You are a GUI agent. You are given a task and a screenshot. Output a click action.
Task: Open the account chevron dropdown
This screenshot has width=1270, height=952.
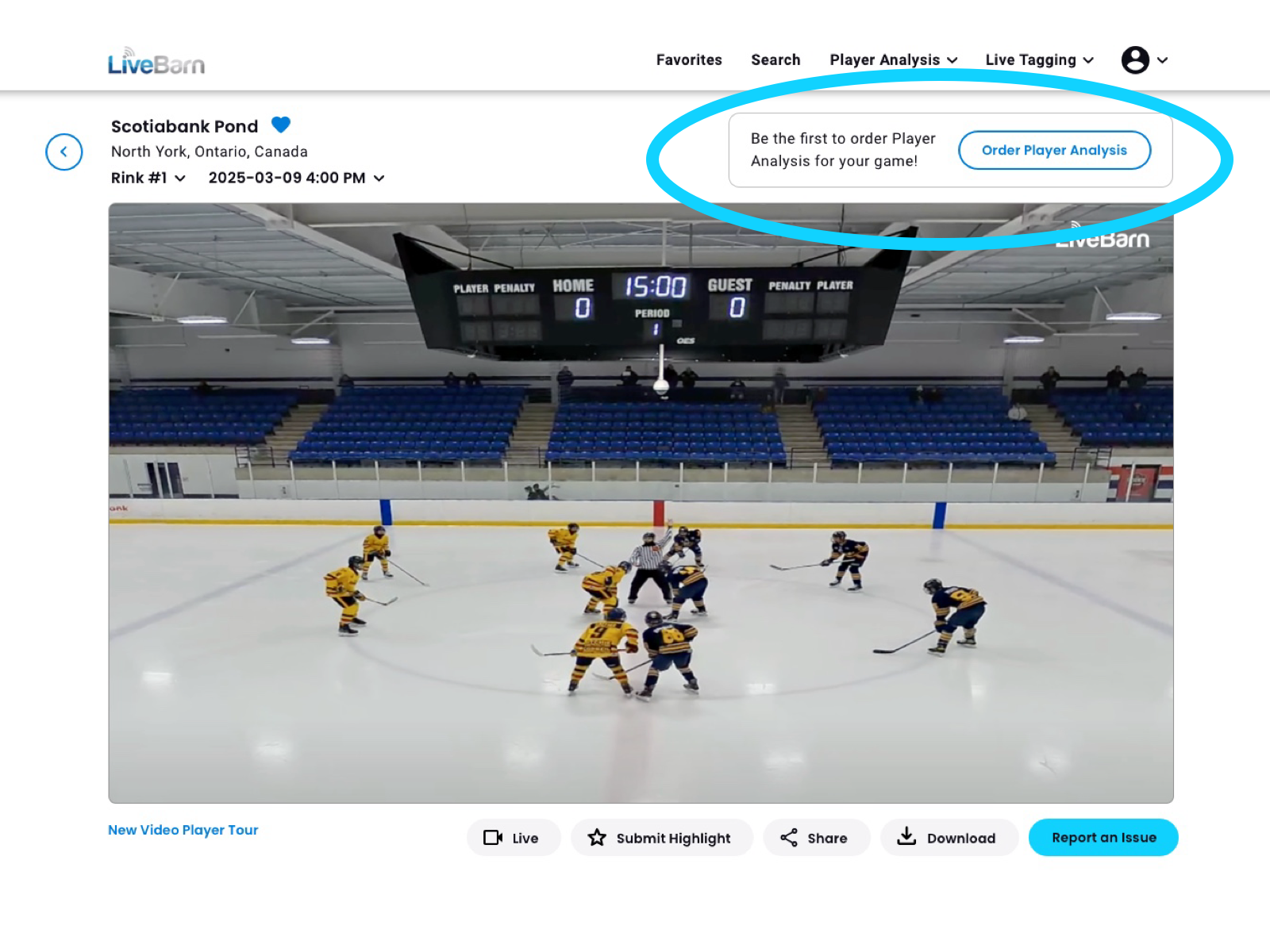[1163, 59]
